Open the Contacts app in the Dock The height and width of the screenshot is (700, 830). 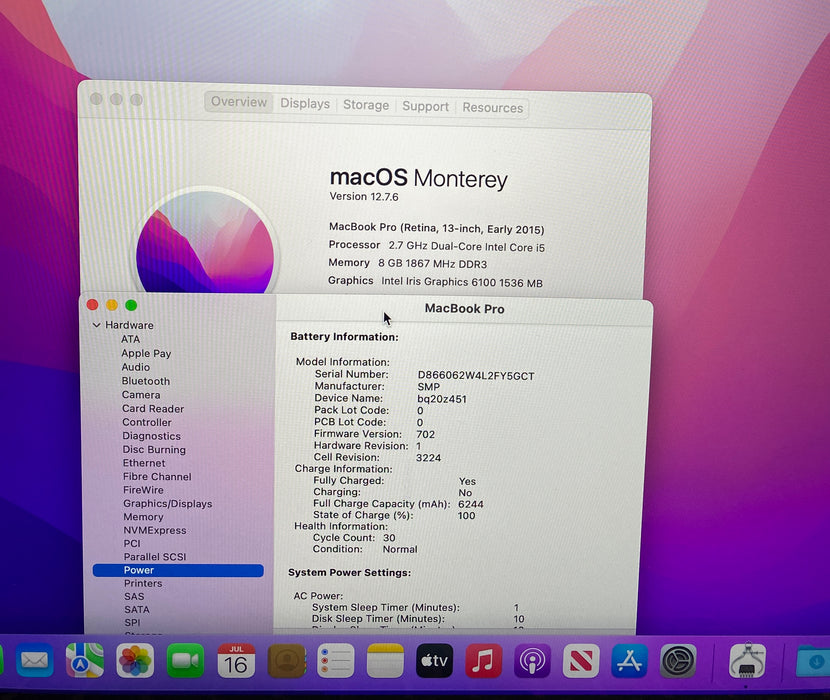pos(286,660)
